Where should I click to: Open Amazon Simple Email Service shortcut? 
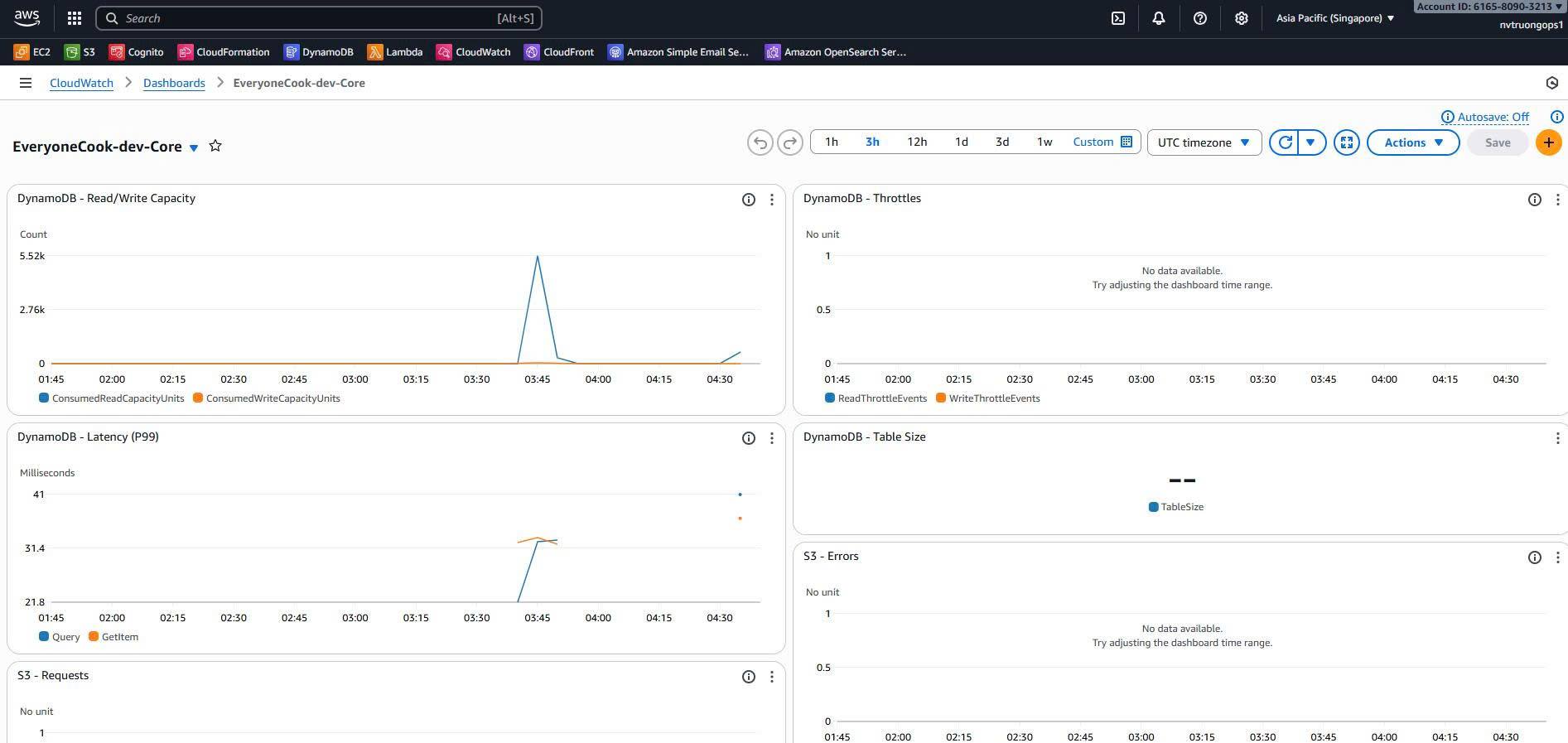click(x=678, y=52)
